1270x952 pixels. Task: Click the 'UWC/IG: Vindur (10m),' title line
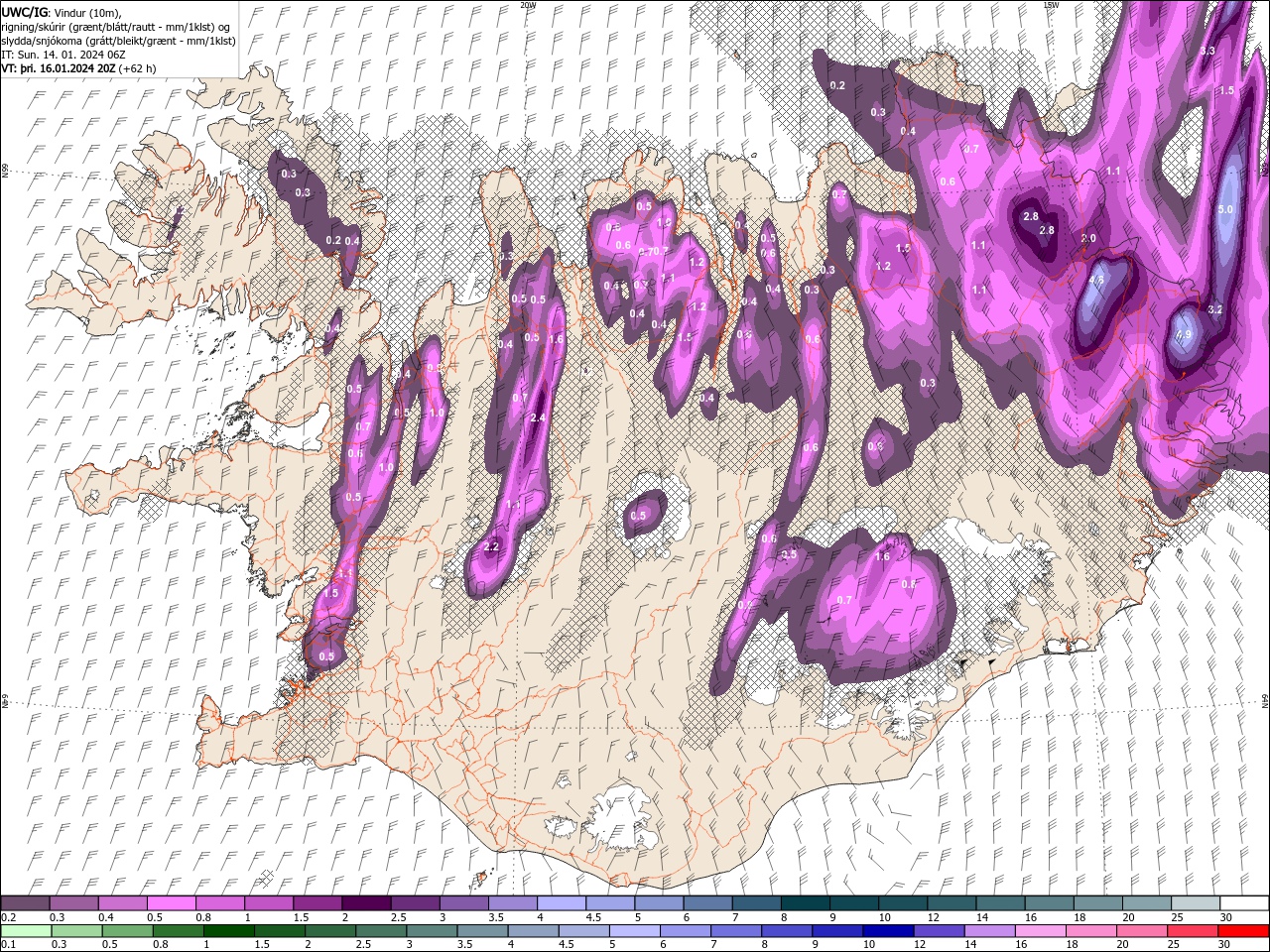(60, 12)
